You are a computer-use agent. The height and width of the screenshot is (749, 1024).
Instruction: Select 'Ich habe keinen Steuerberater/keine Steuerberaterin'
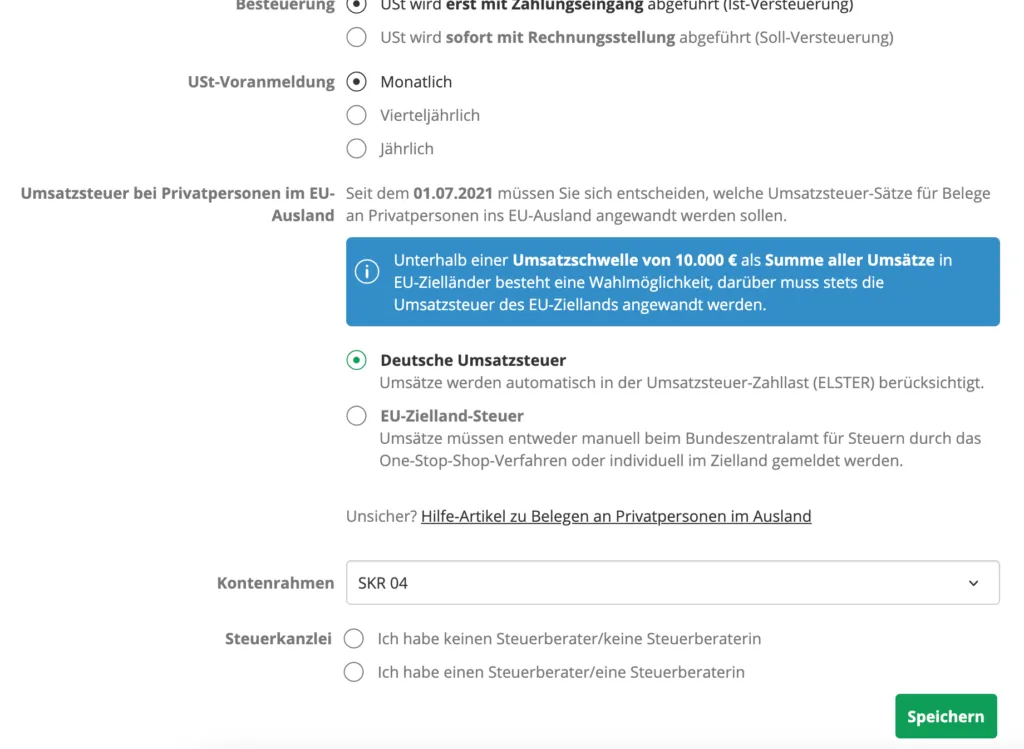[353, 638]
